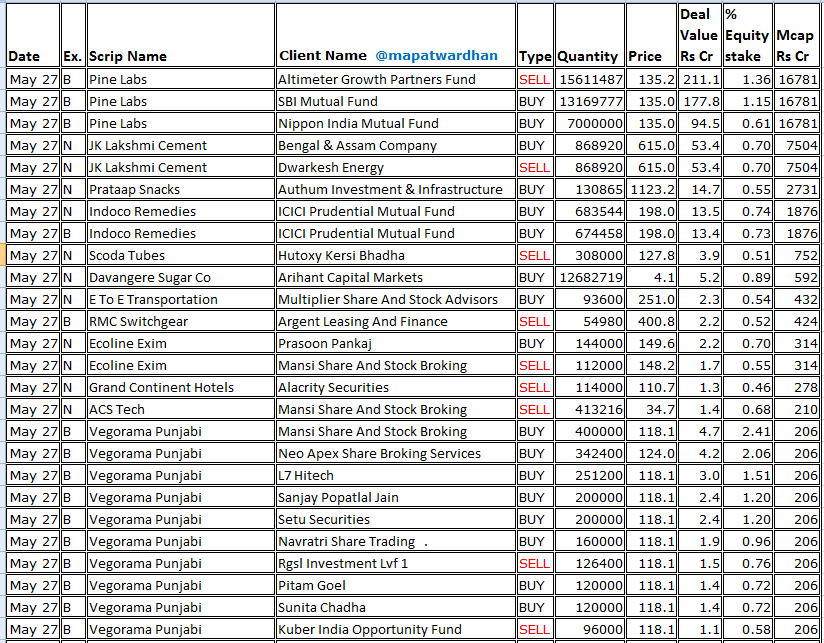Screen dimensions: 824x643
Task: Select the 'Sunita Chadha' cell
Action: [x=396, y=608]
